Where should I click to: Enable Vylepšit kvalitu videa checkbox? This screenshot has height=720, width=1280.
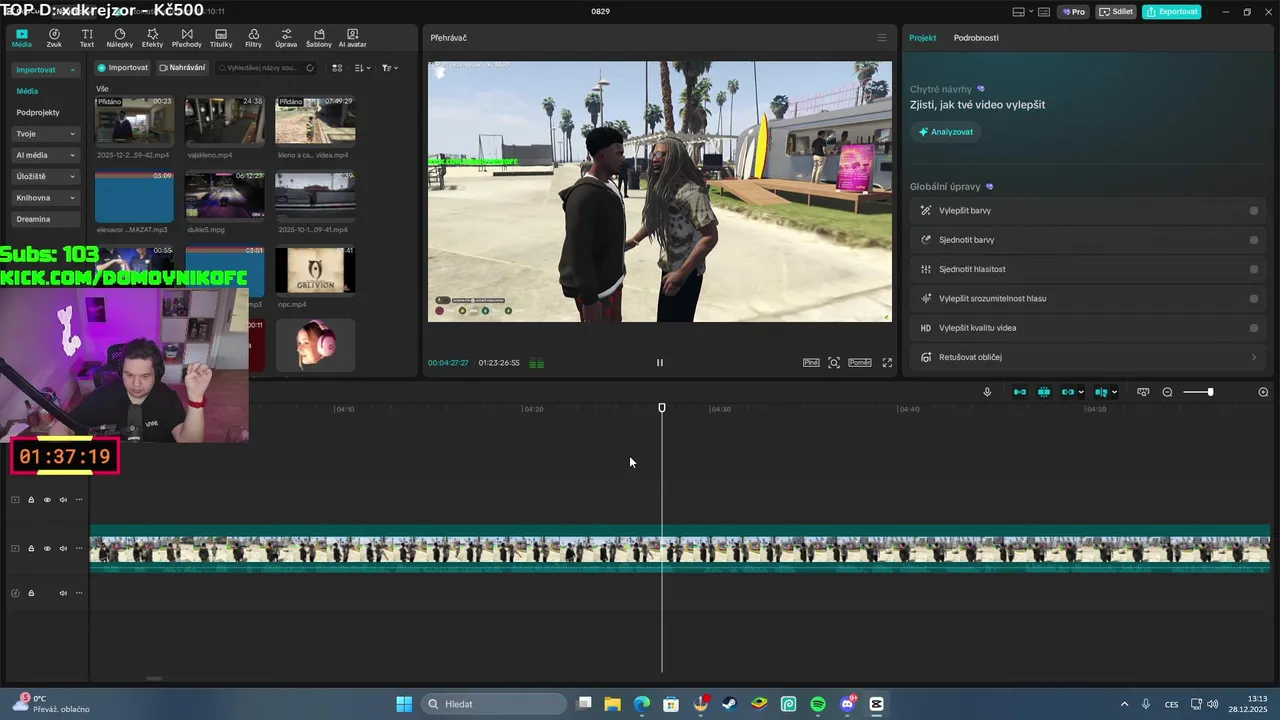click(x=1254, y=328)
